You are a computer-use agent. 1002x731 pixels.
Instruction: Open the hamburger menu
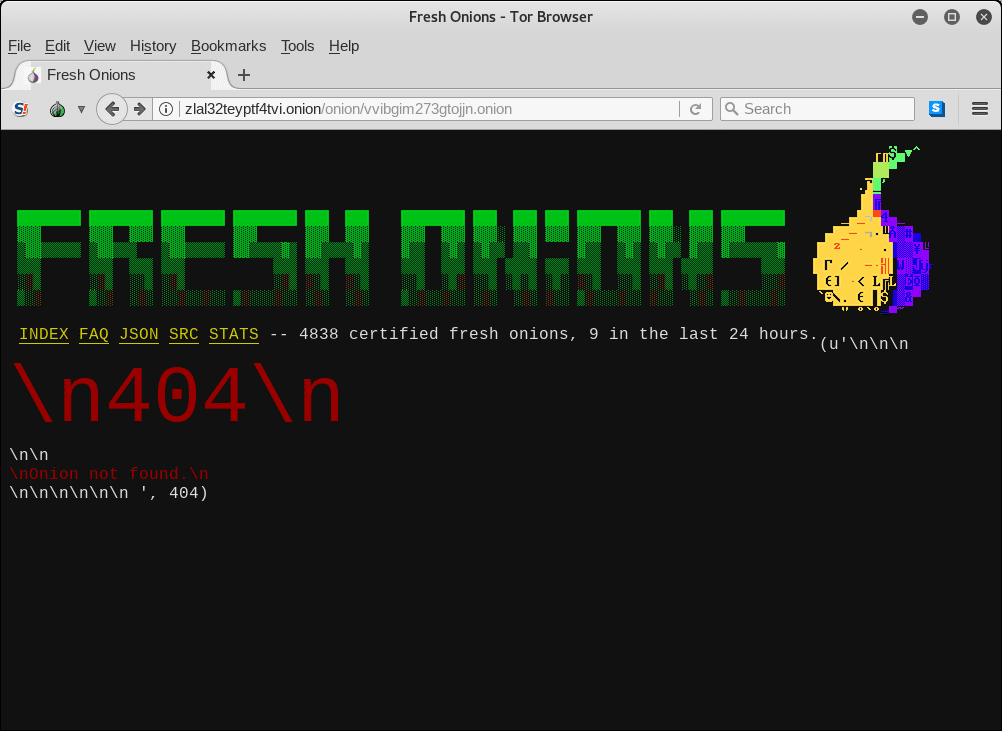[980, 109]
